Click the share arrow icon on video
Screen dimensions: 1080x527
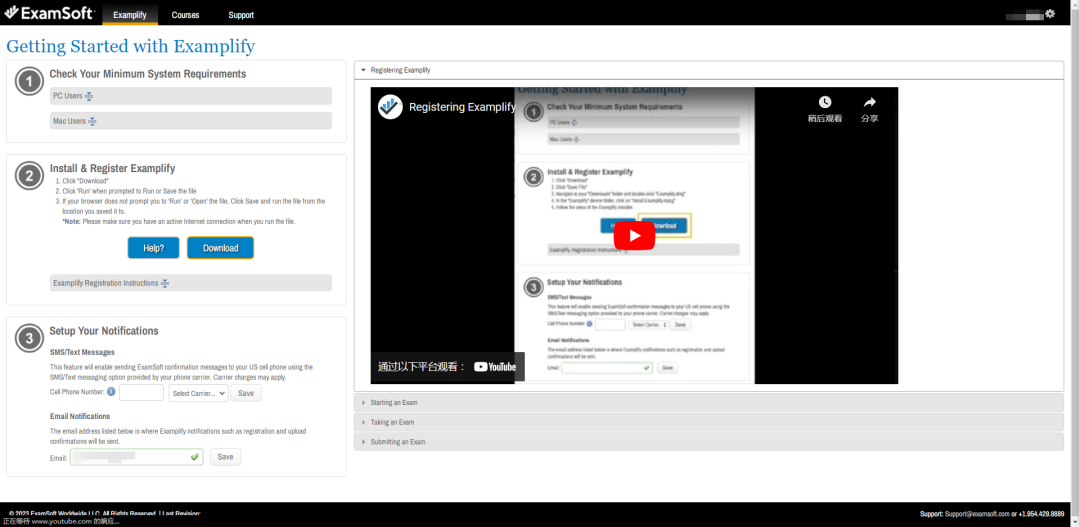coord(869,102)
